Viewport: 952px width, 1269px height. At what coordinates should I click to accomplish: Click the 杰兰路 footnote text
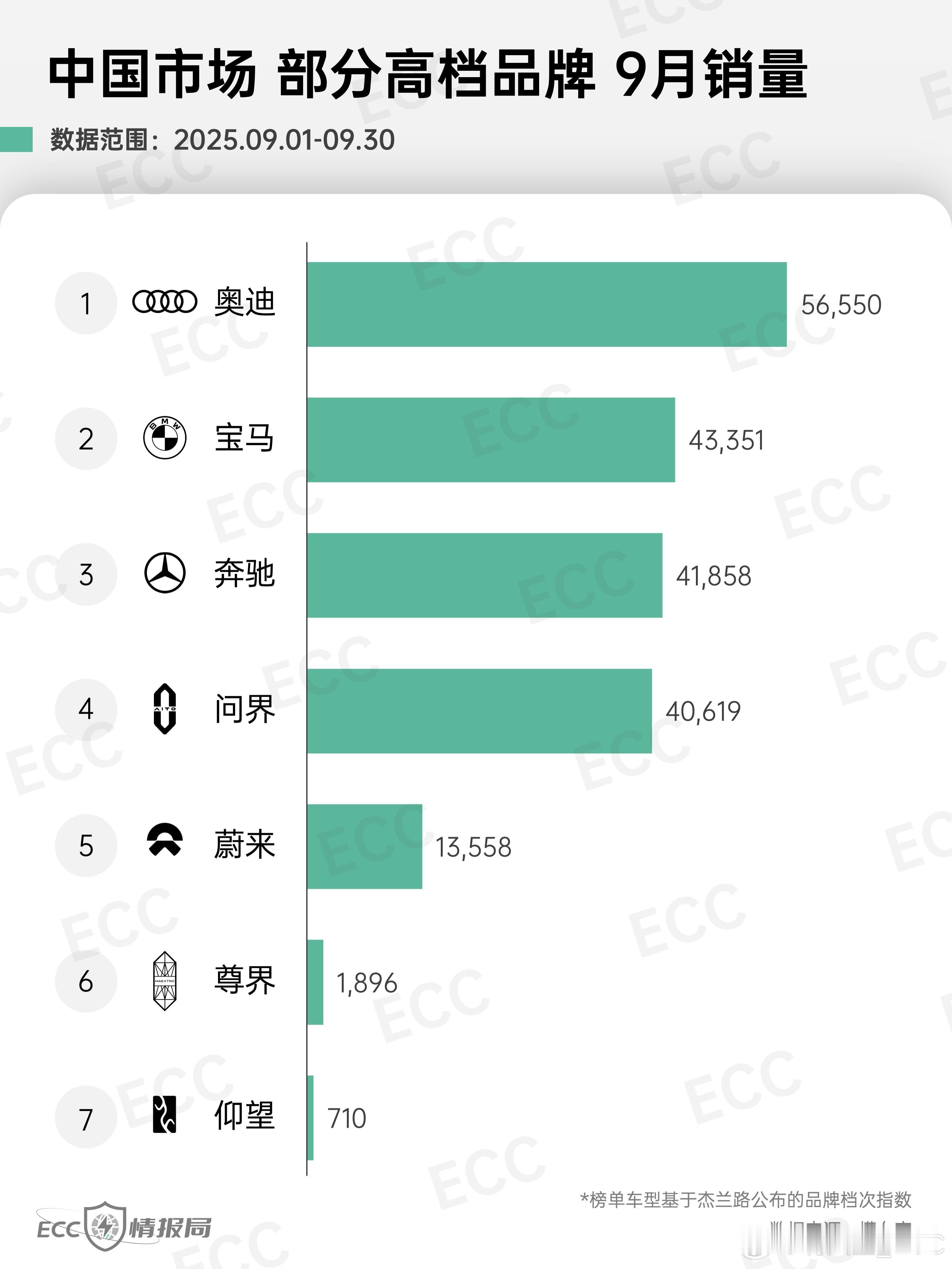[746, 1200]
